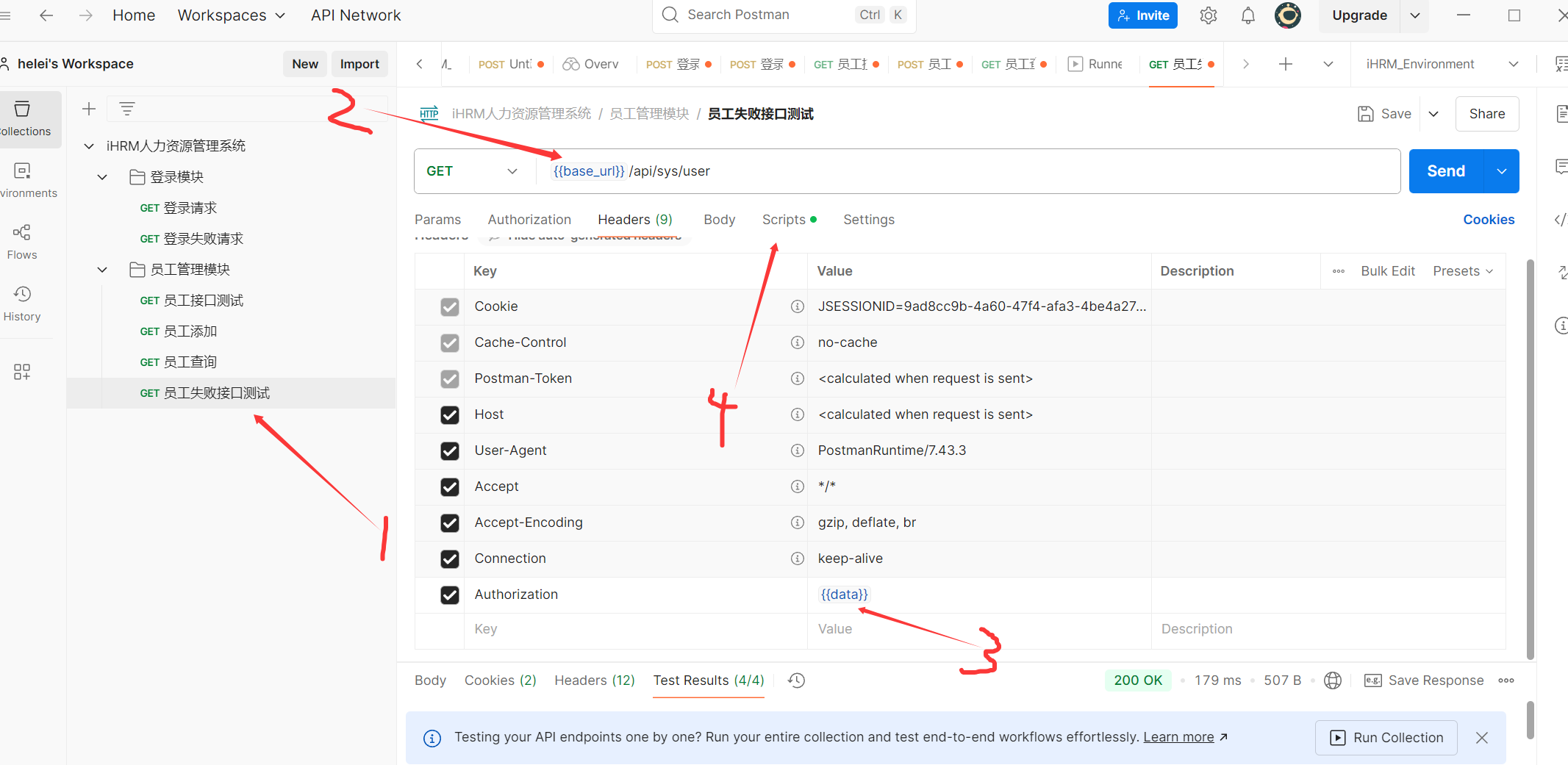Open the three-dot menu beside Save Response

[x=1506, y=680]
